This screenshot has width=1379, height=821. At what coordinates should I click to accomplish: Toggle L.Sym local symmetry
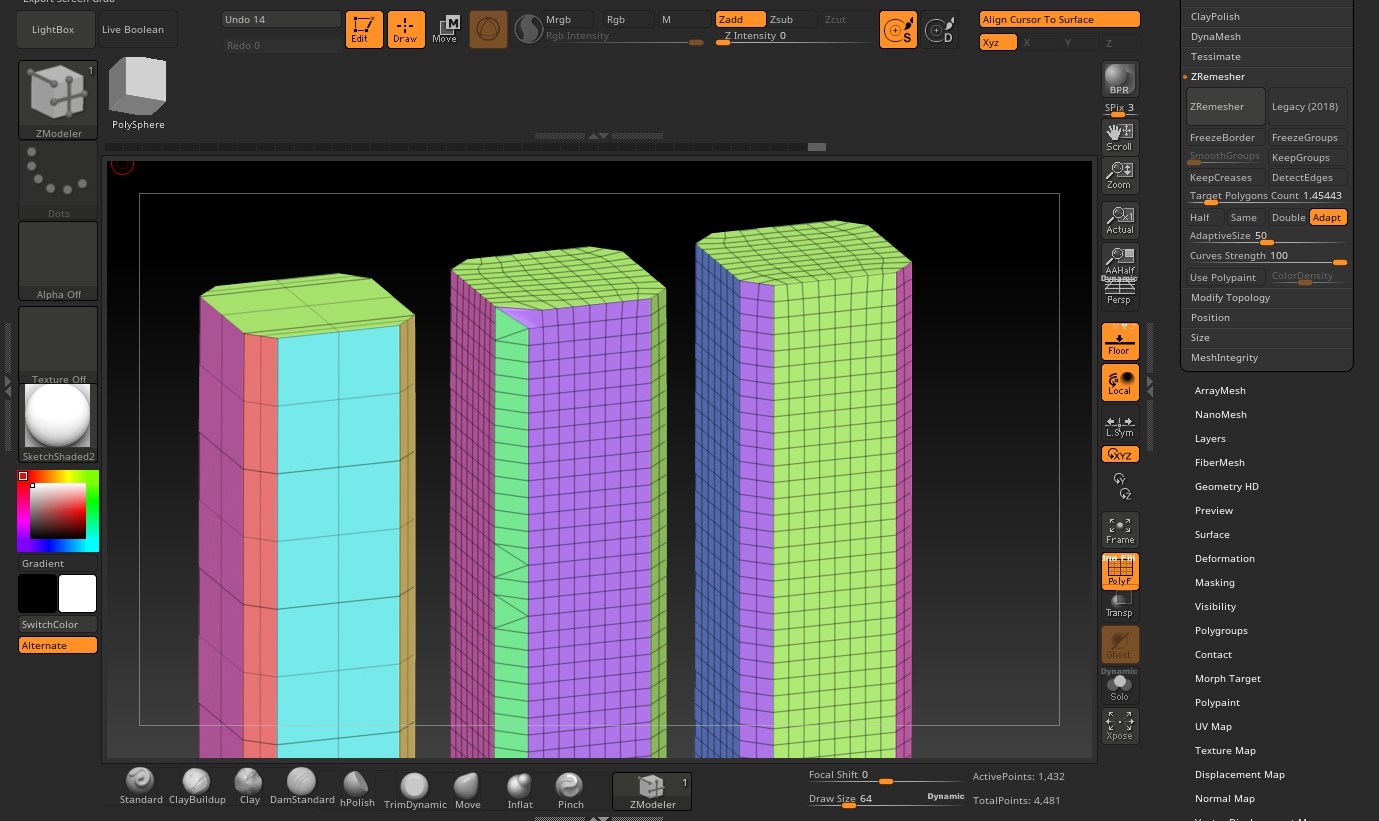1119,425
